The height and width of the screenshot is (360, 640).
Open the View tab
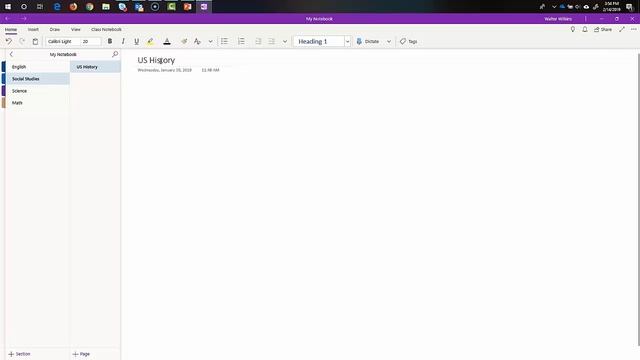point(76,29)
